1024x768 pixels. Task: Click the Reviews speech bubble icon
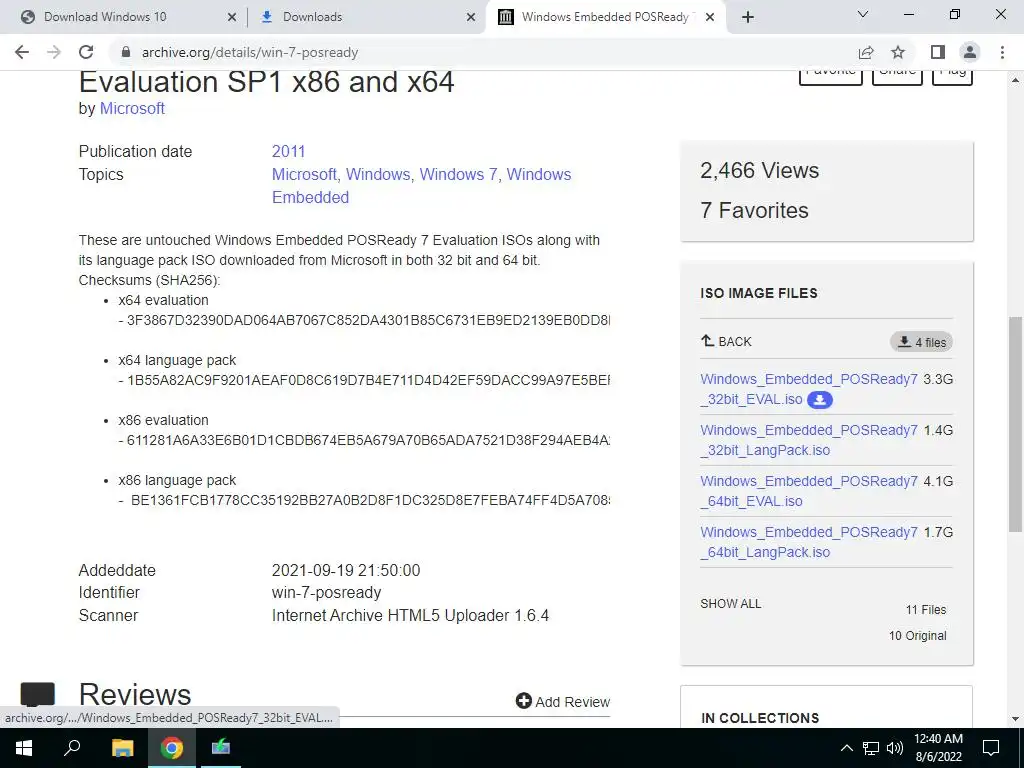click(x=38, y=695)
